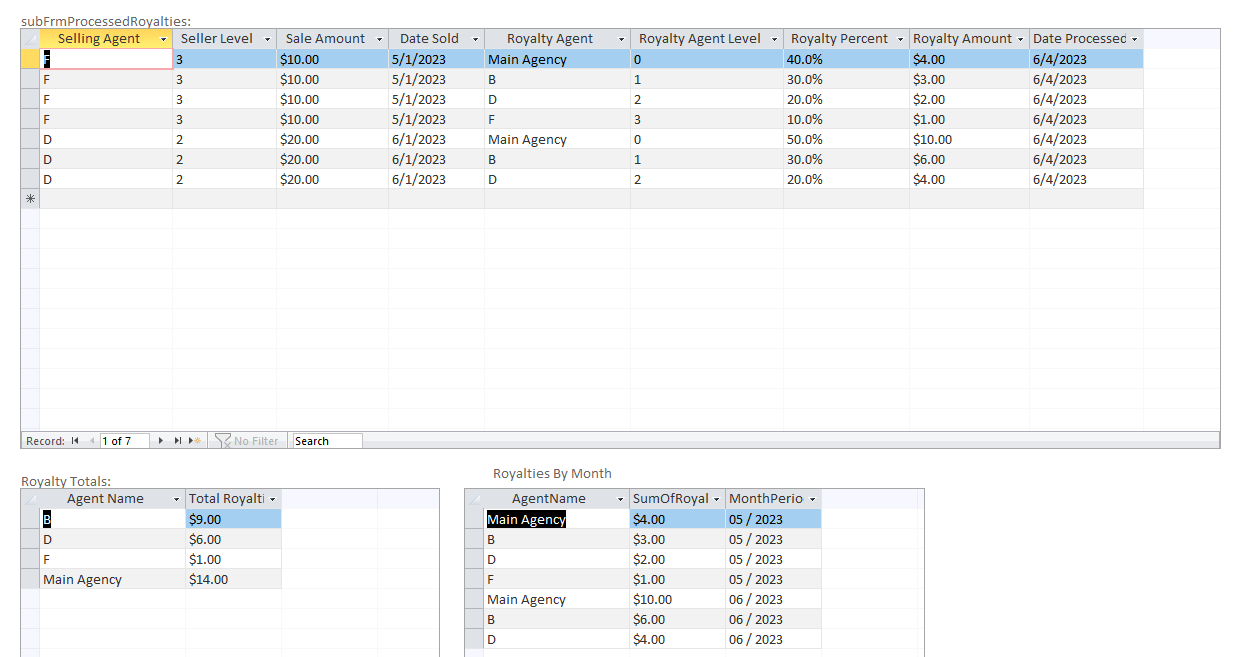
Task: Click select-all corner of processed royalties grid
Action: coord(30,39)
